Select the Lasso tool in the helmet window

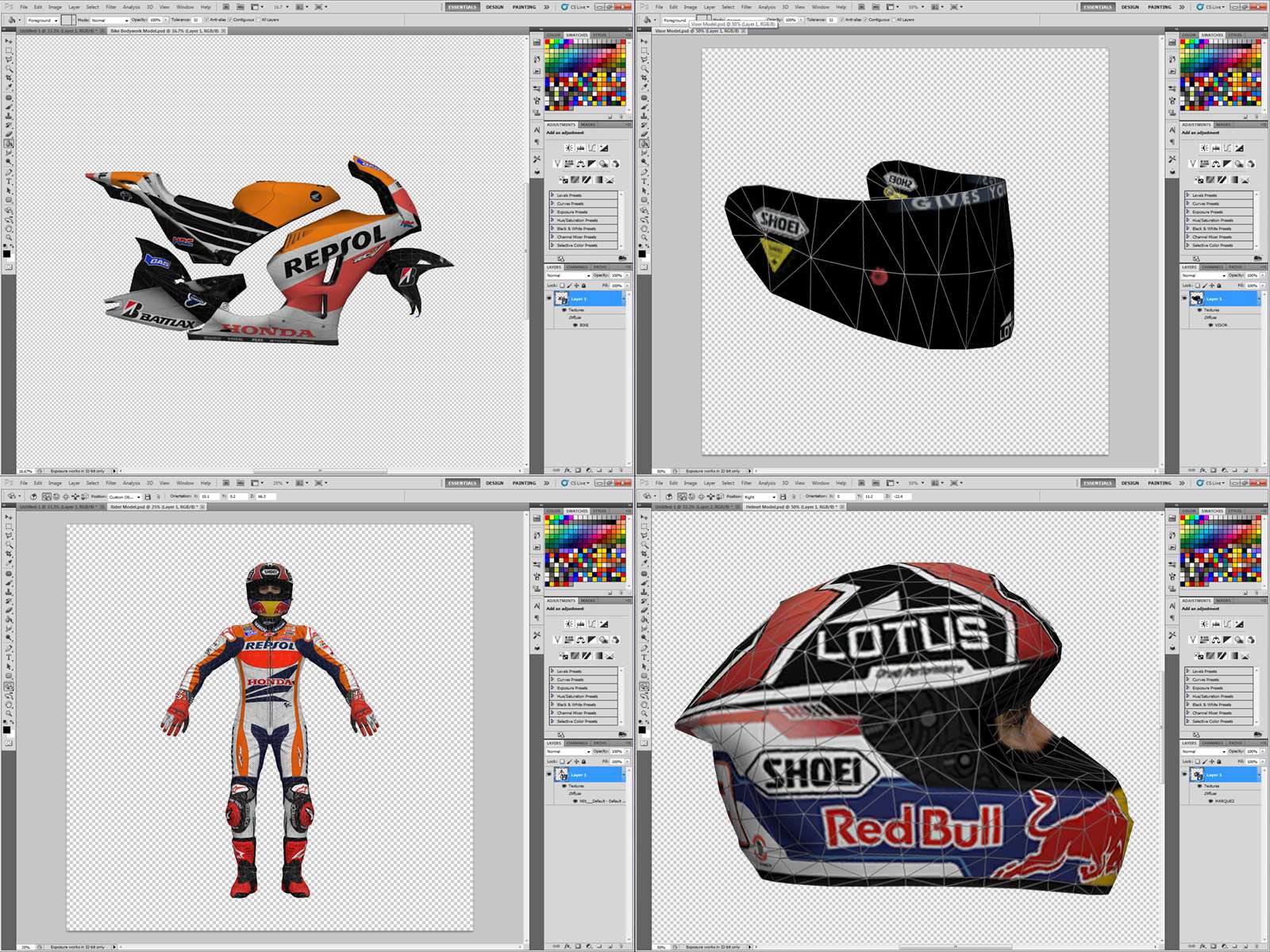[644, 535]
